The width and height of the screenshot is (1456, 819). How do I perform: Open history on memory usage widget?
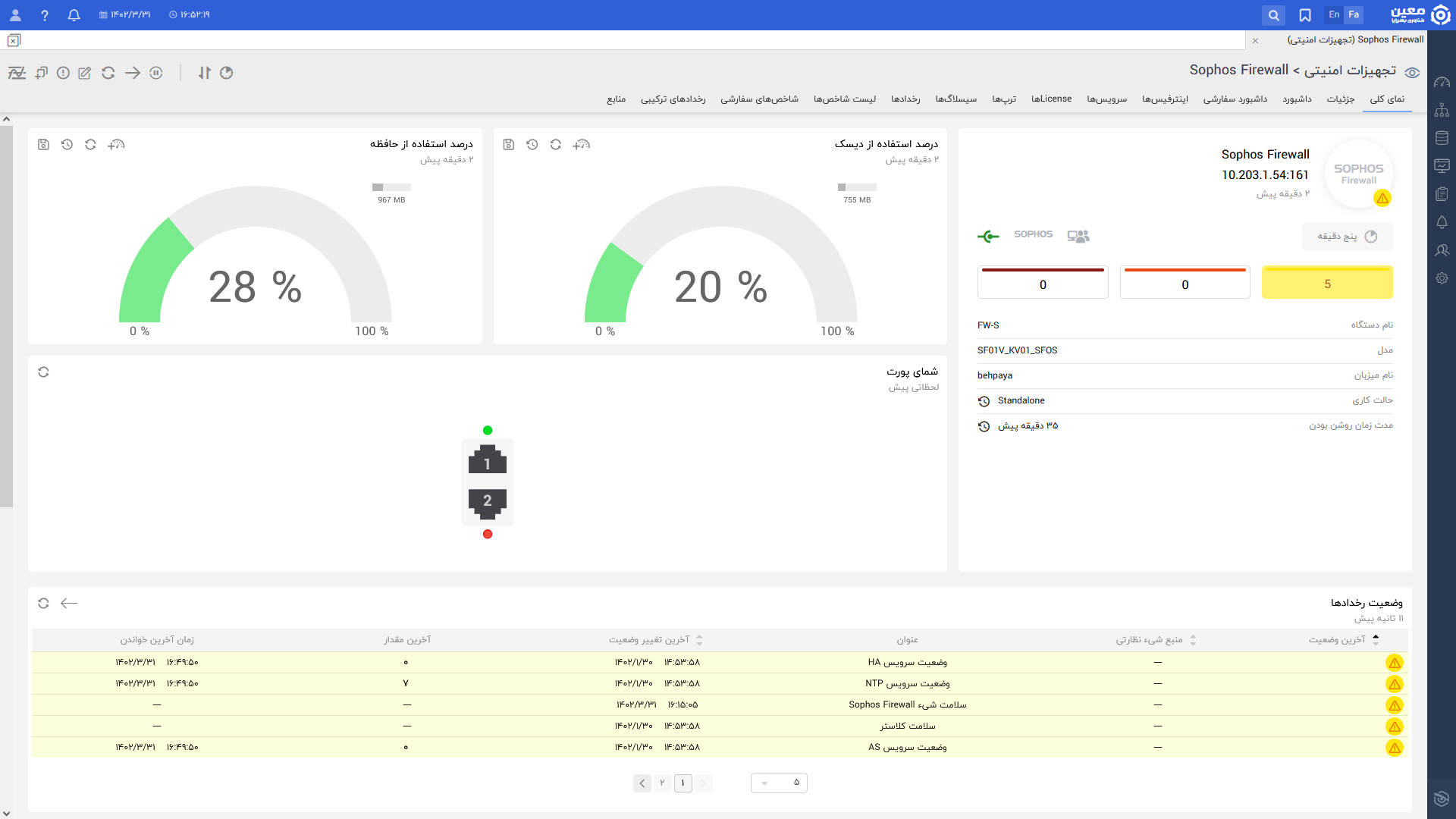67,144
